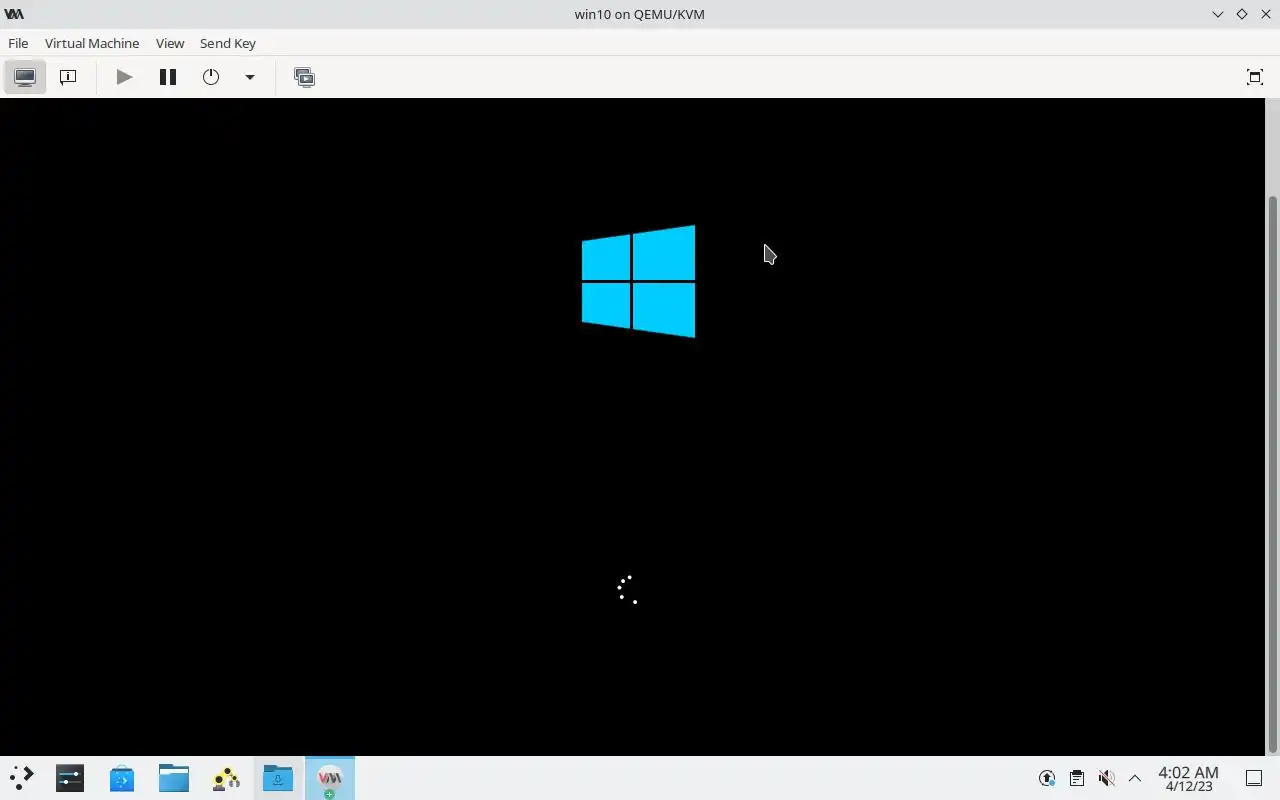The width and height of the screenshot is (1280, 800).
Task: Open the application launcher in the taskbar
Action: pos(21,778)
